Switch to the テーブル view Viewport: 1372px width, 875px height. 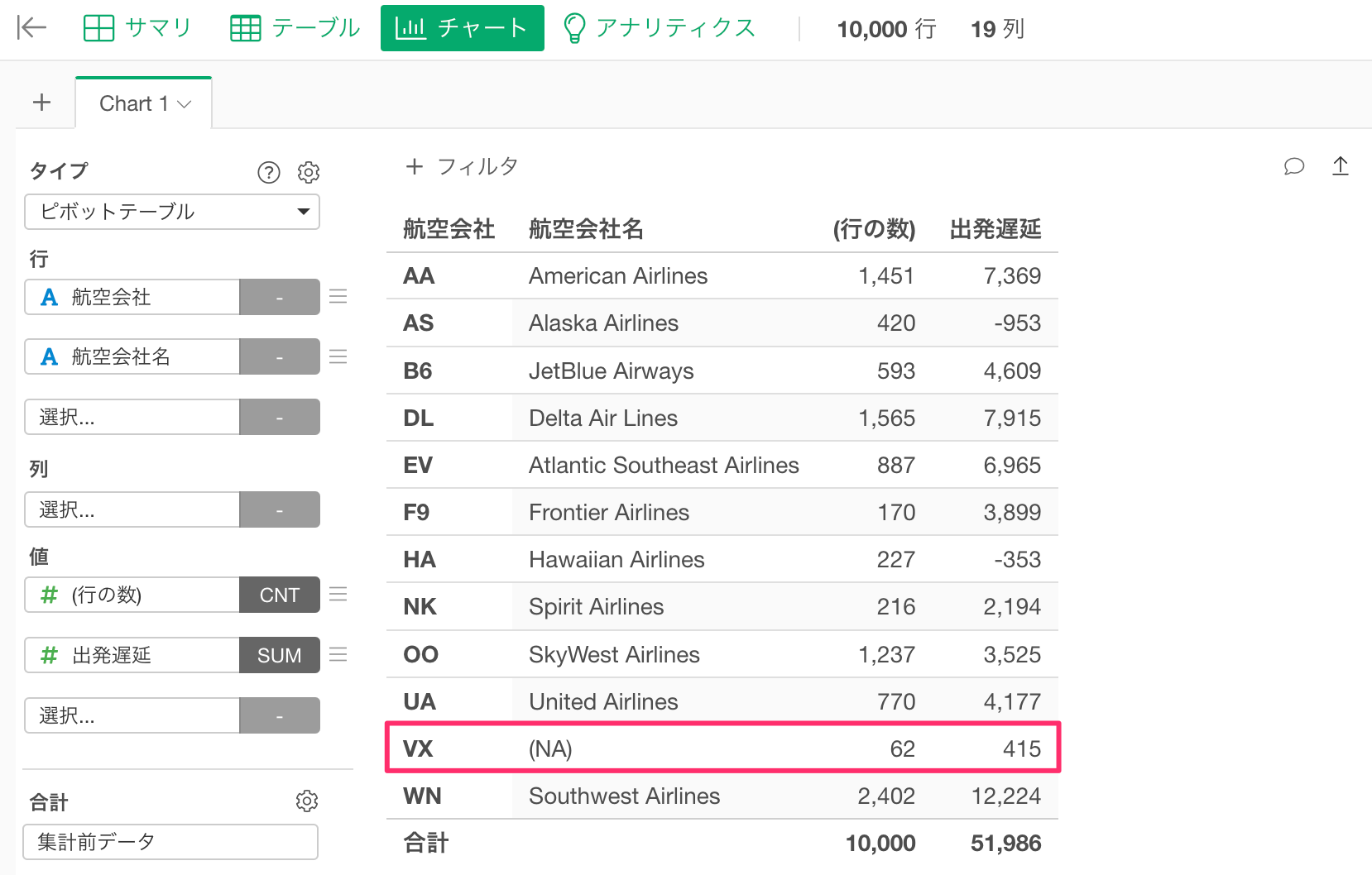(x=295, y=28)
